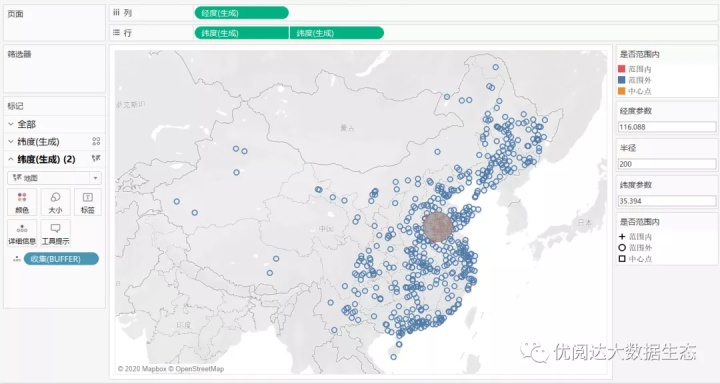Select the first 纬度(生成) pill on rows shelf
Image resolution: width=720 pixels, height=384 pixels.
242,33
